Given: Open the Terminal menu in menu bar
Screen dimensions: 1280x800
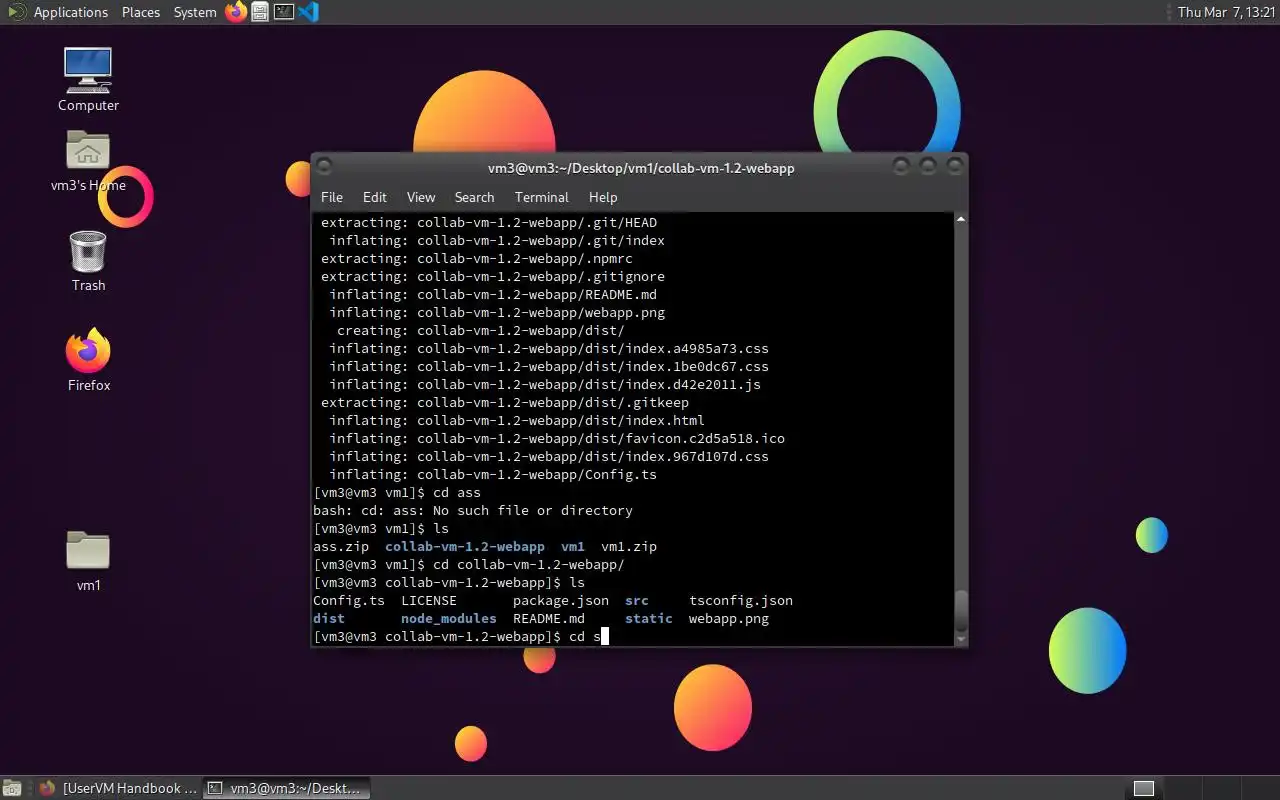Looking at the screenshot, I should pos(542,197).
